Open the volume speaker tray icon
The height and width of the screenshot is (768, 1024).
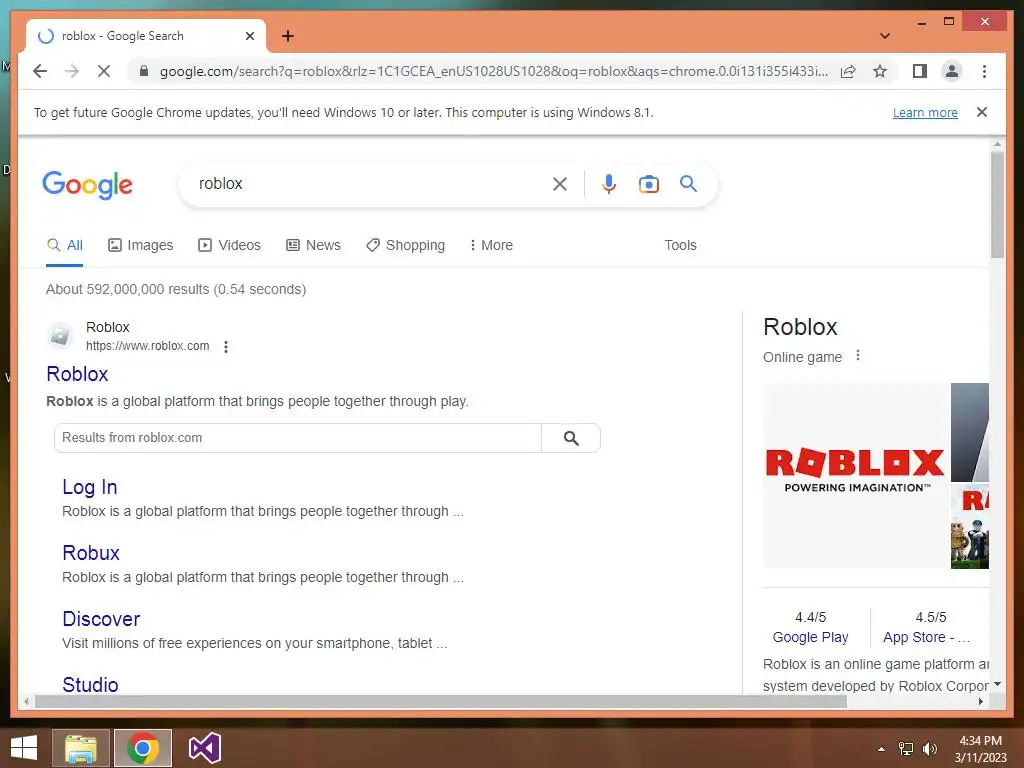pyautogui.click(x=929, y=748)
